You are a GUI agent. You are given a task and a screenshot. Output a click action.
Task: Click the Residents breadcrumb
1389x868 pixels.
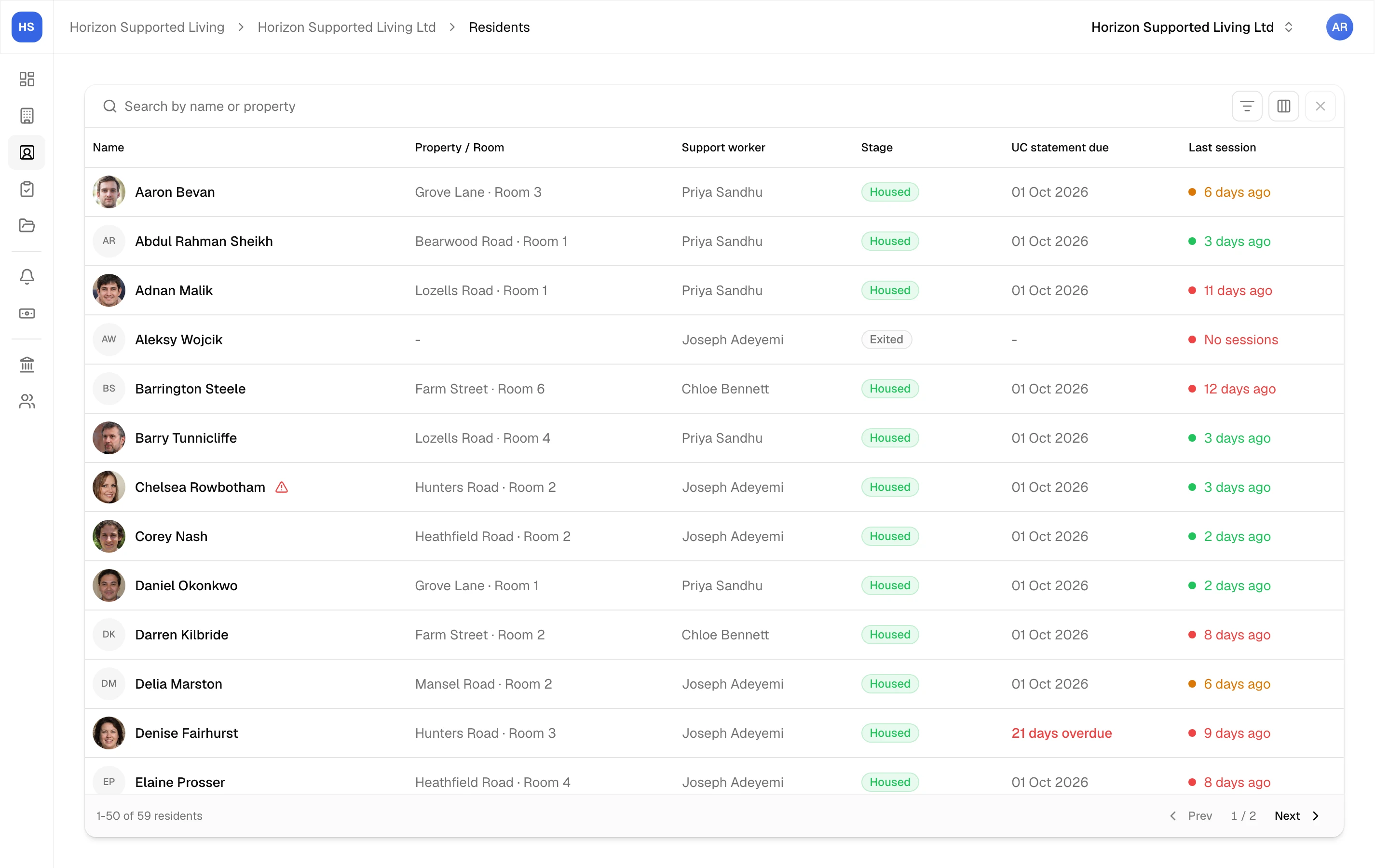pos(499,27)
